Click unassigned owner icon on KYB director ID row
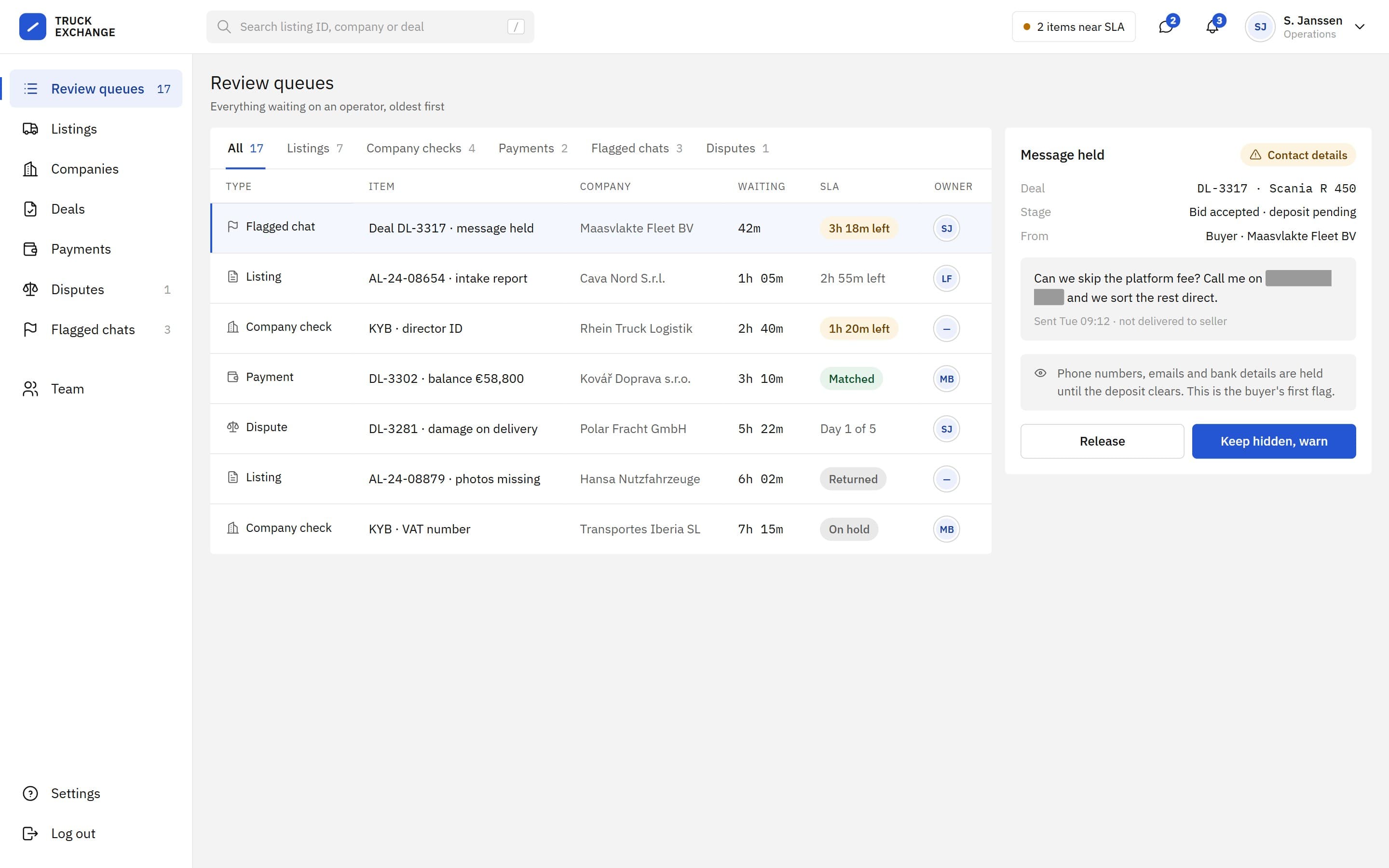Screen dimensions: 1389x868 coord(946,328)
